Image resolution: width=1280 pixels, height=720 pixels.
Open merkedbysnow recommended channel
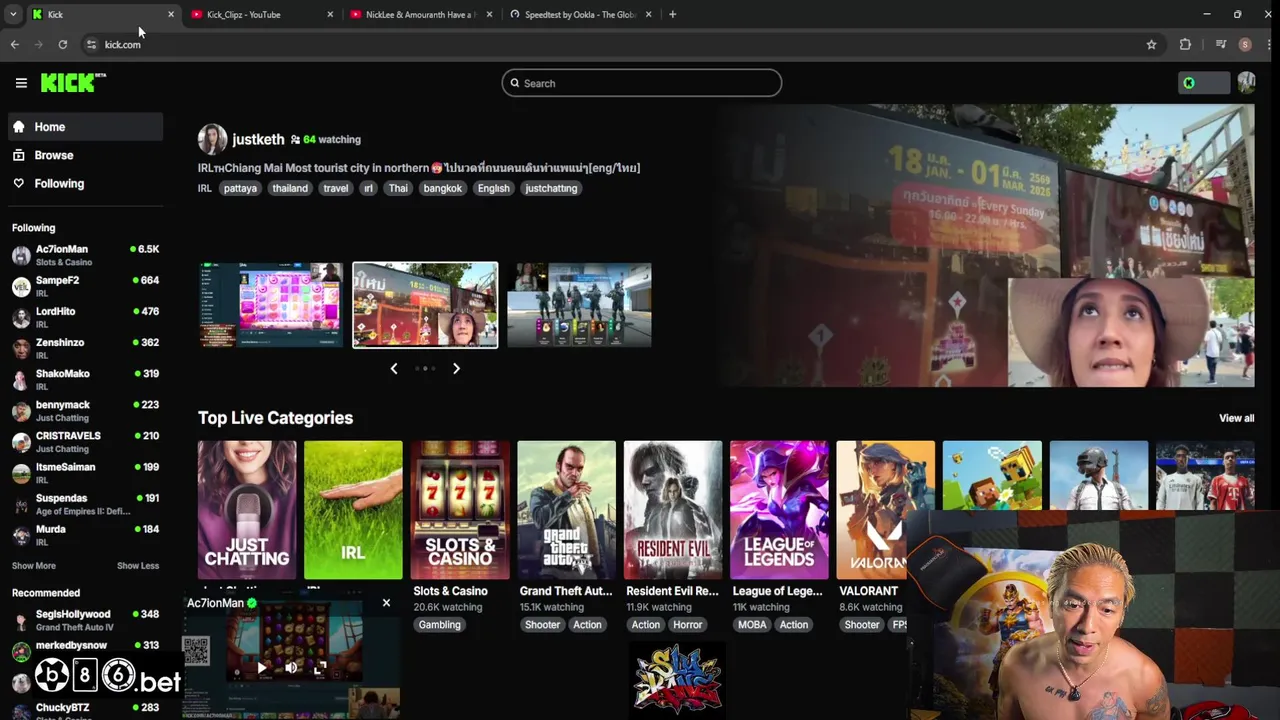coord(85,651)
